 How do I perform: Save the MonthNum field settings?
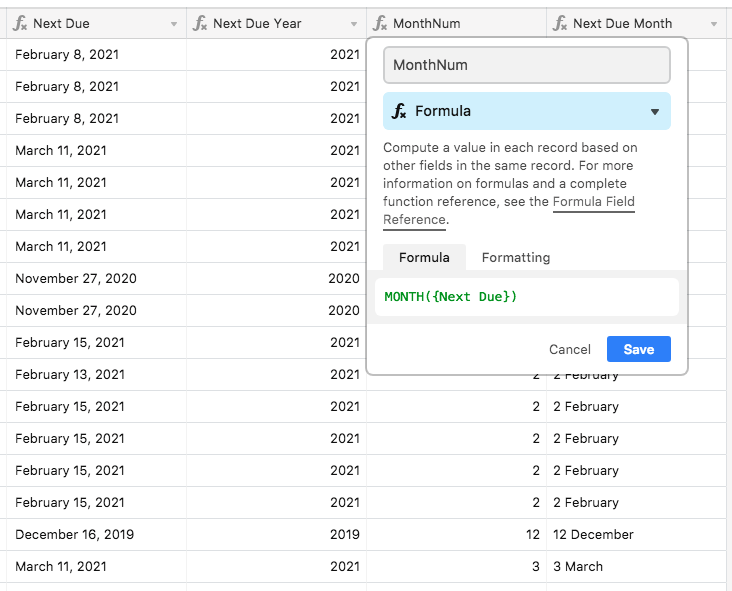(639, 349)
